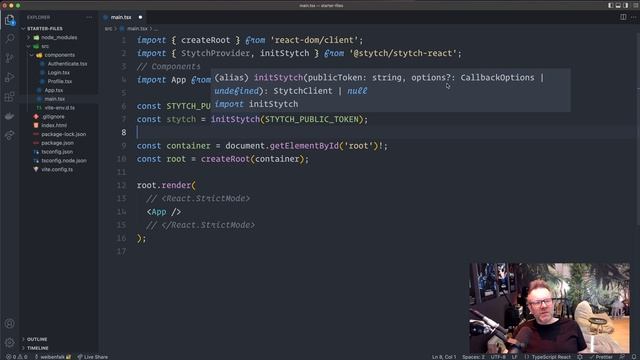Click the Ln 8, Col 1 cursor position
The image size is (640, 360).
(x=444, y=357)
